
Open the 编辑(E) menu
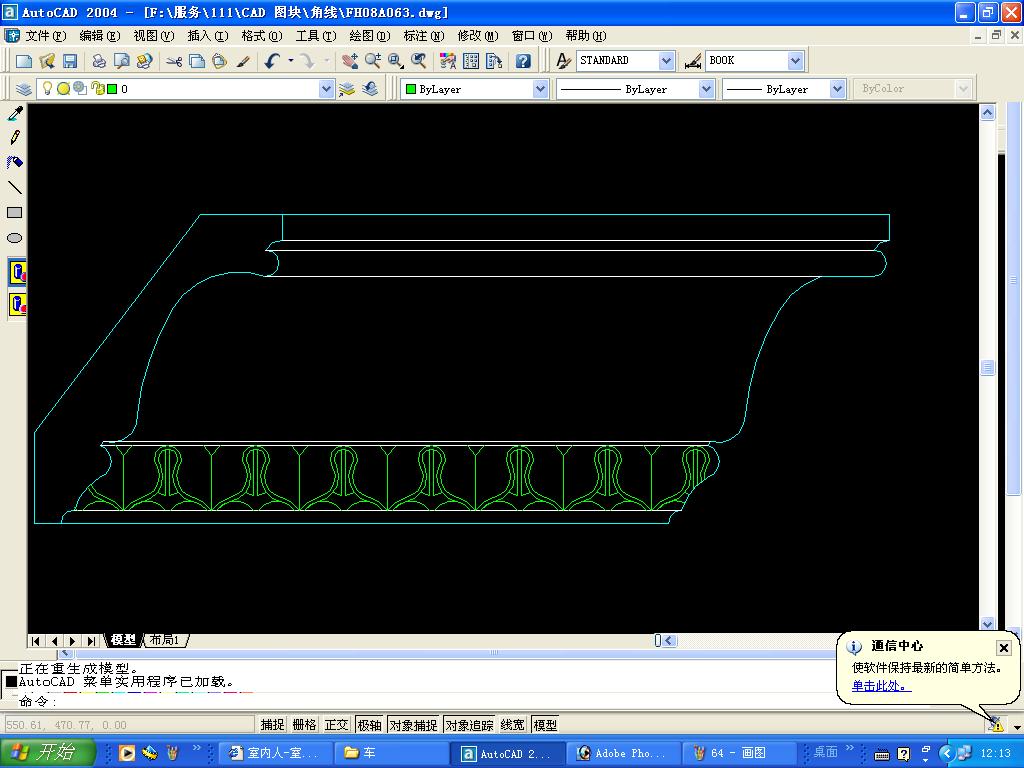[99, 36]
